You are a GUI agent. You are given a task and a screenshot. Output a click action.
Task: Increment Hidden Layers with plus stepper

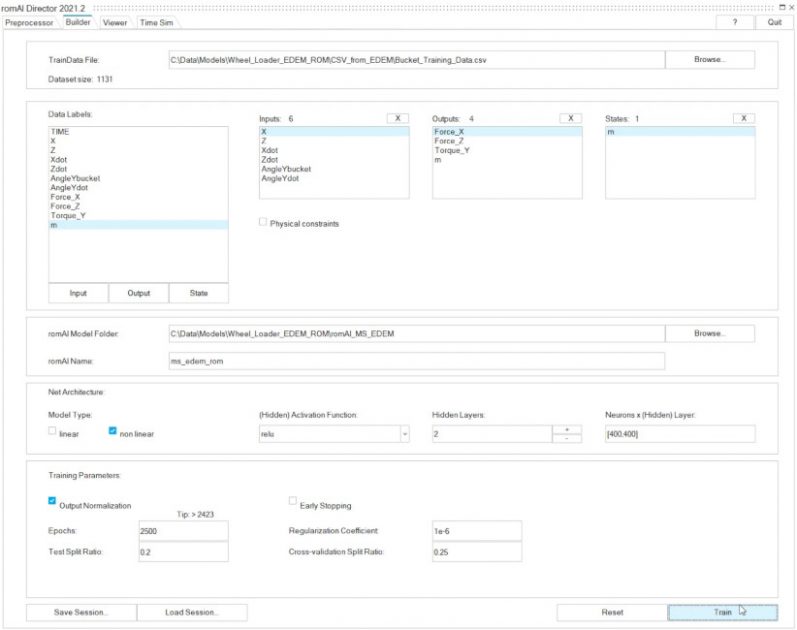[566, 429]
